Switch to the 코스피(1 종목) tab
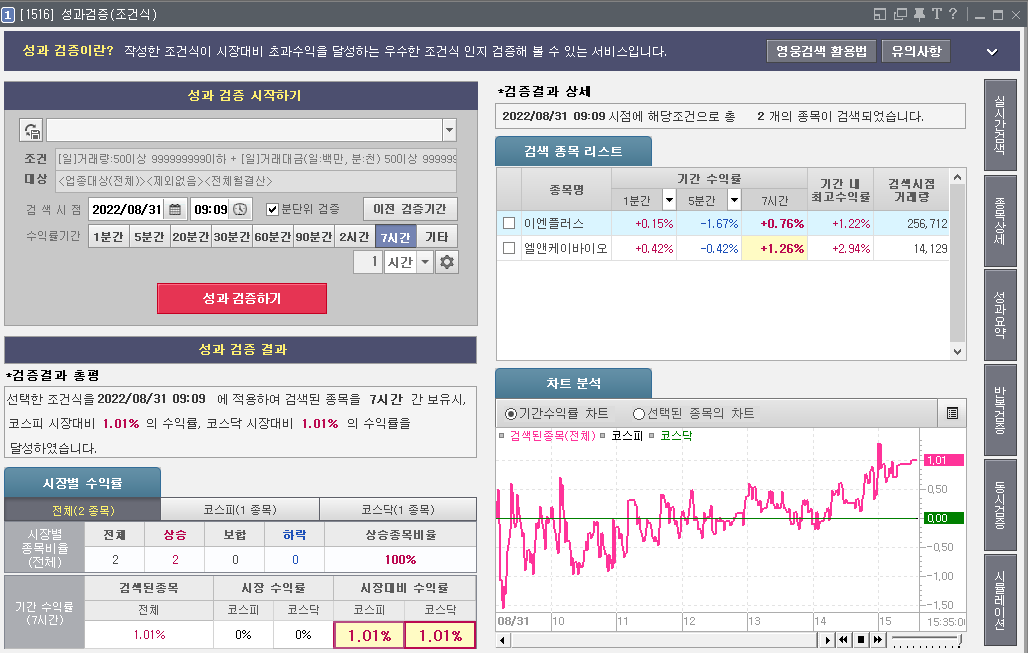Image resolution: width=1028 pixels, height=653 pixels. pyautogui.click(x=240, y=510)
